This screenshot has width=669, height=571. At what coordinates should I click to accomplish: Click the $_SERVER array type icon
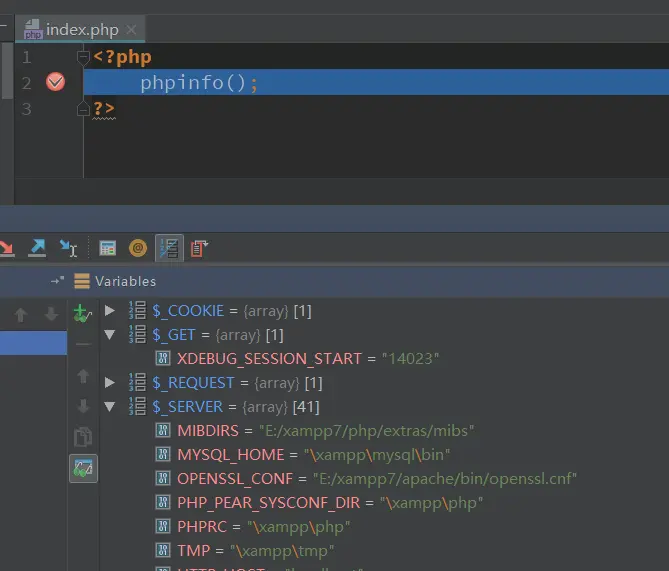click(x=137, y=406)
